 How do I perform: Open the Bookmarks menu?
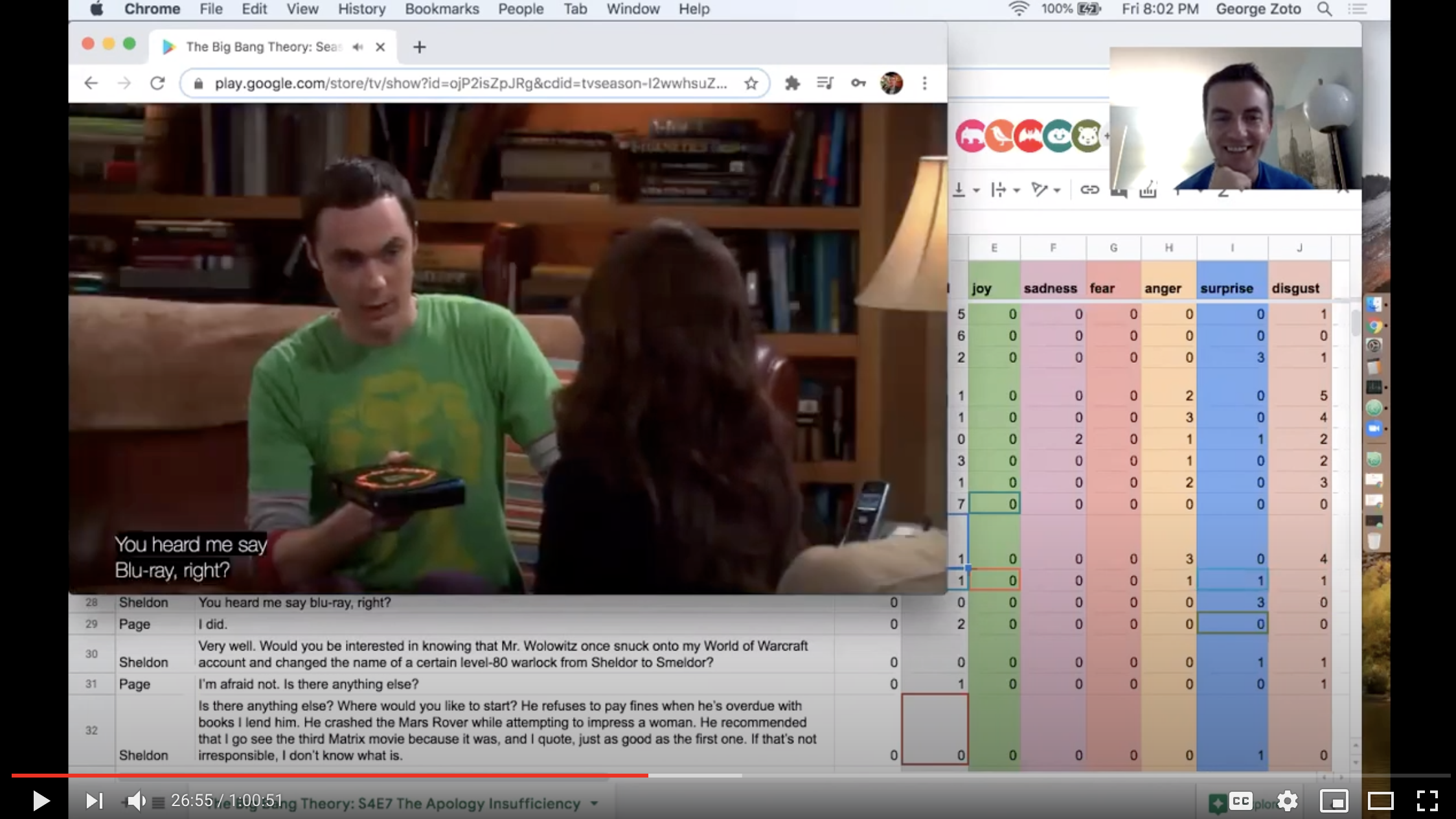pyautogui.click(x=442, y=9)
